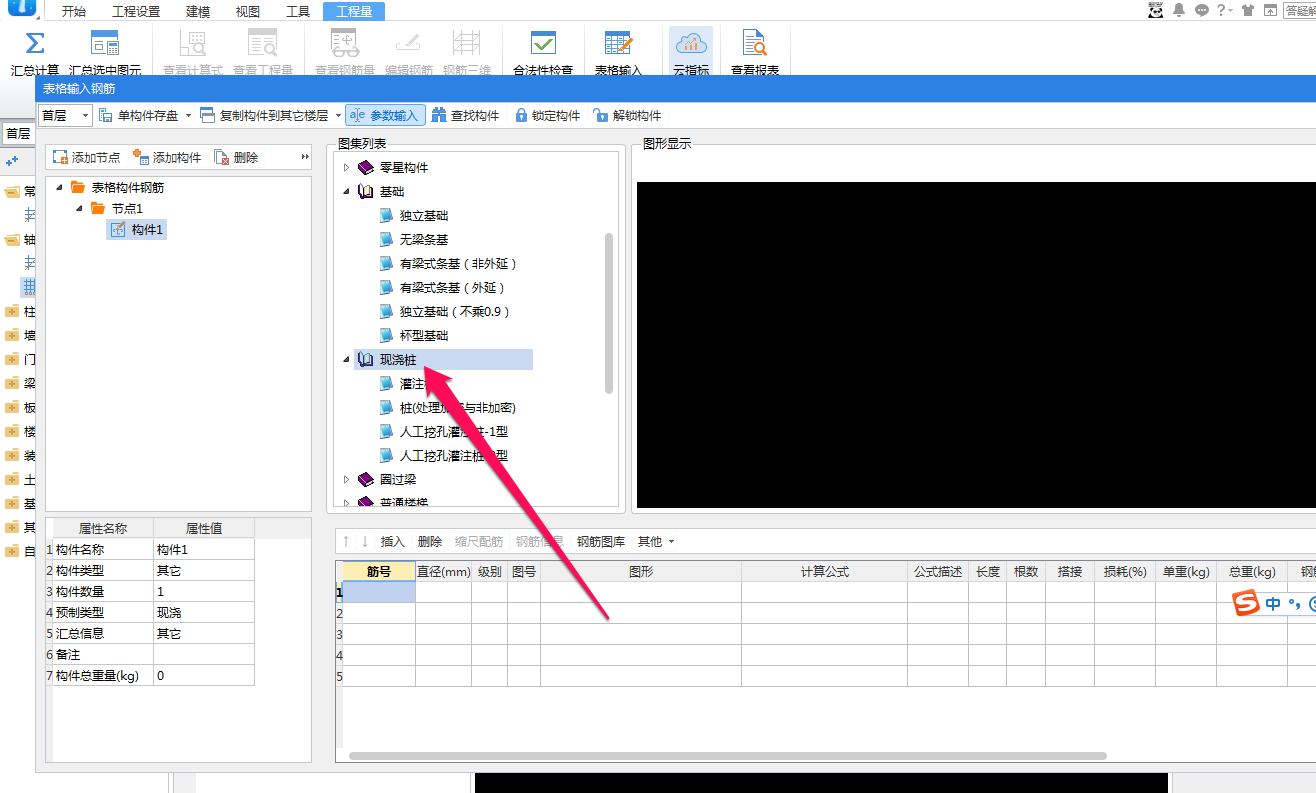The height and width of the screenshot is (793, 1316).
Task: Toggle Sogou Chinese/English mode 中
Action: pos(1273,604)
